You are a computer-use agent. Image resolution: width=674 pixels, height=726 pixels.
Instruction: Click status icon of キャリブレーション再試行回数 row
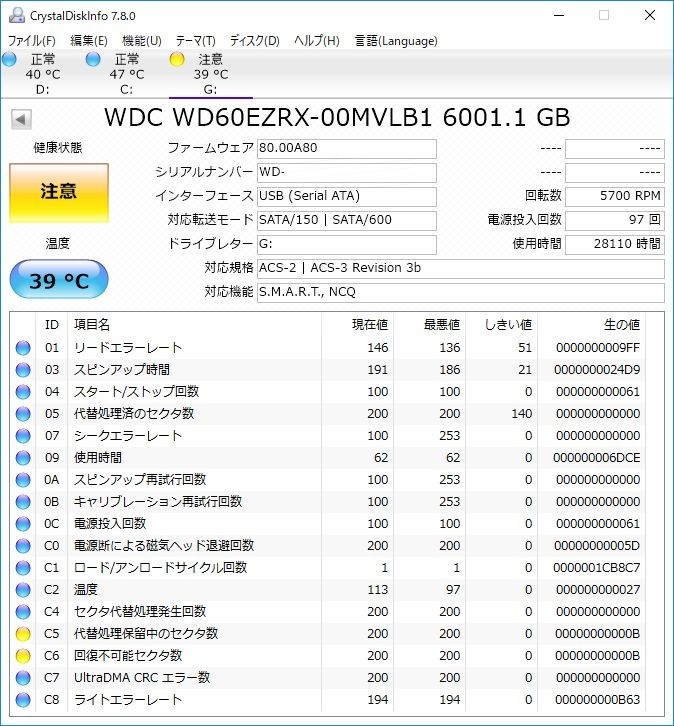click(23, 502)
